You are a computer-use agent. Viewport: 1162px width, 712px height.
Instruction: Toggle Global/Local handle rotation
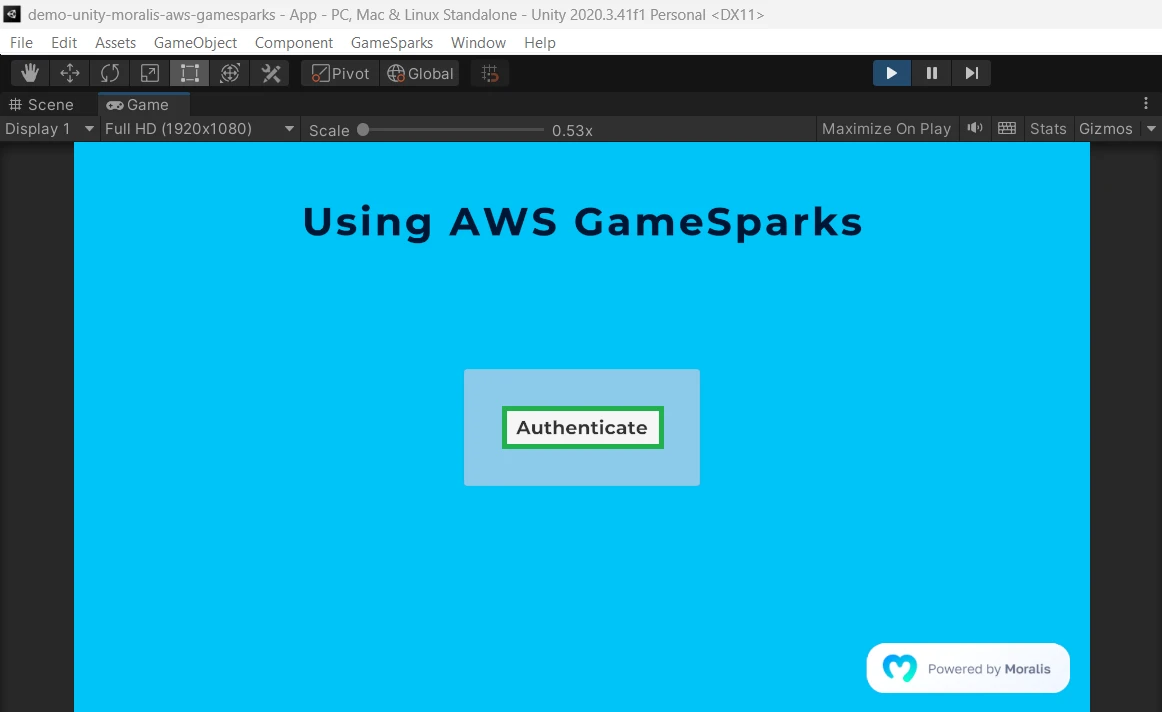[x=420, y=73]
